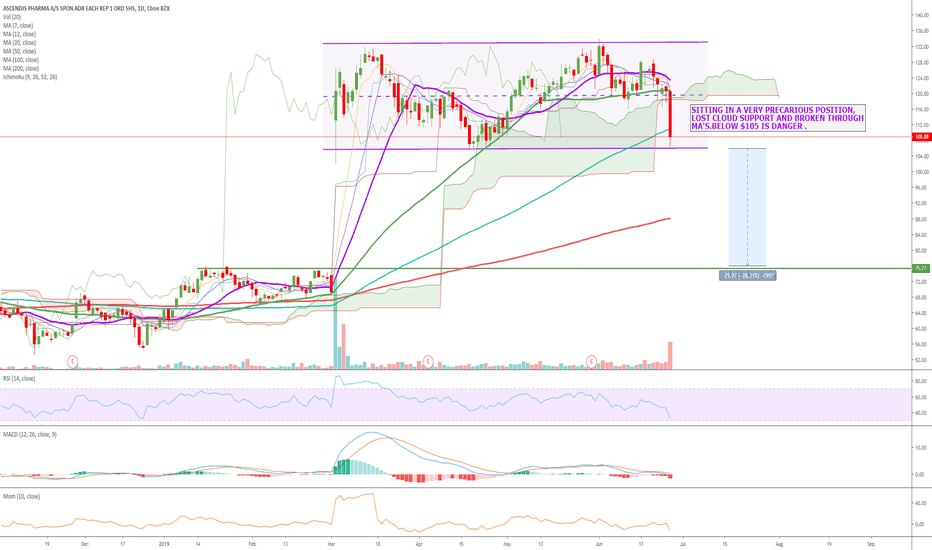932x550 pixels.
Task: Click 68.00 on the price axis
Action: point(922,297)
